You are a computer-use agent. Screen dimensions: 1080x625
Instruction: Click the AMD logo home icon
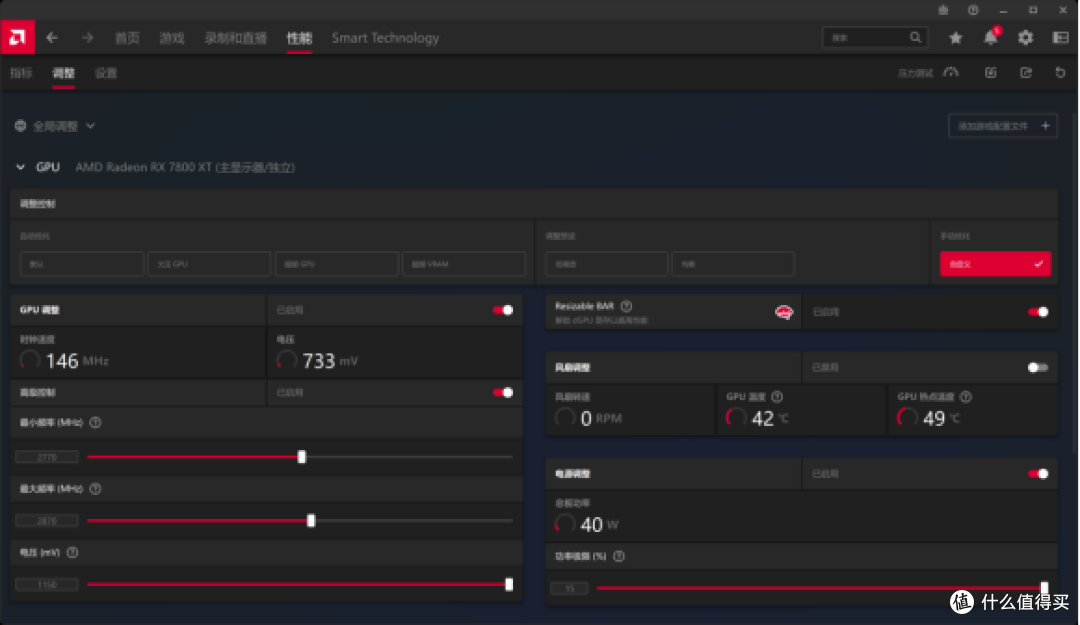pyautogui.click(x=17, y=37)
